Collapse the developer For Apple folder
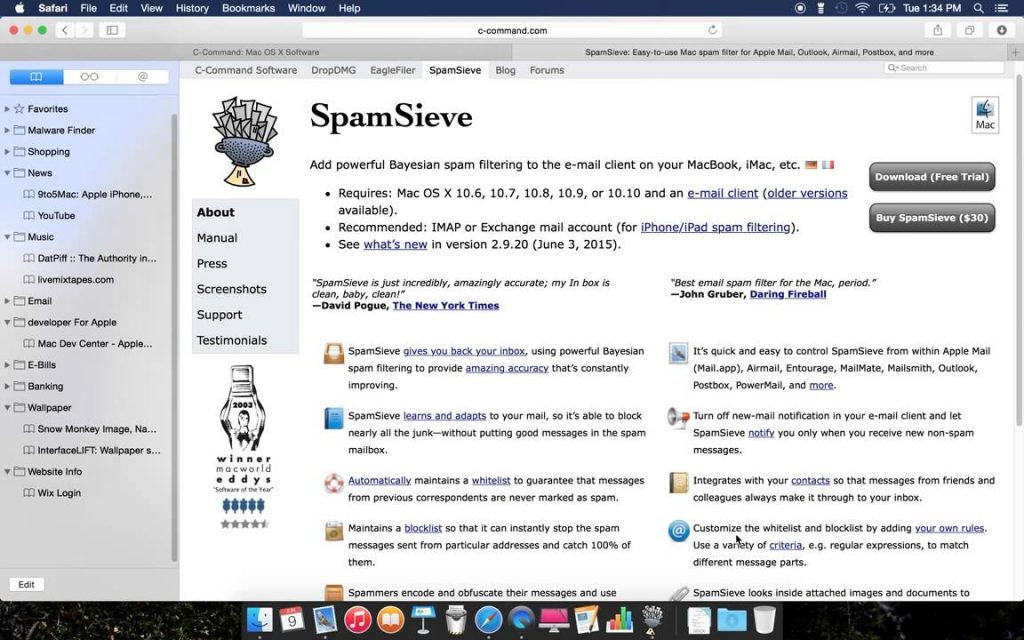 point(7,323)
